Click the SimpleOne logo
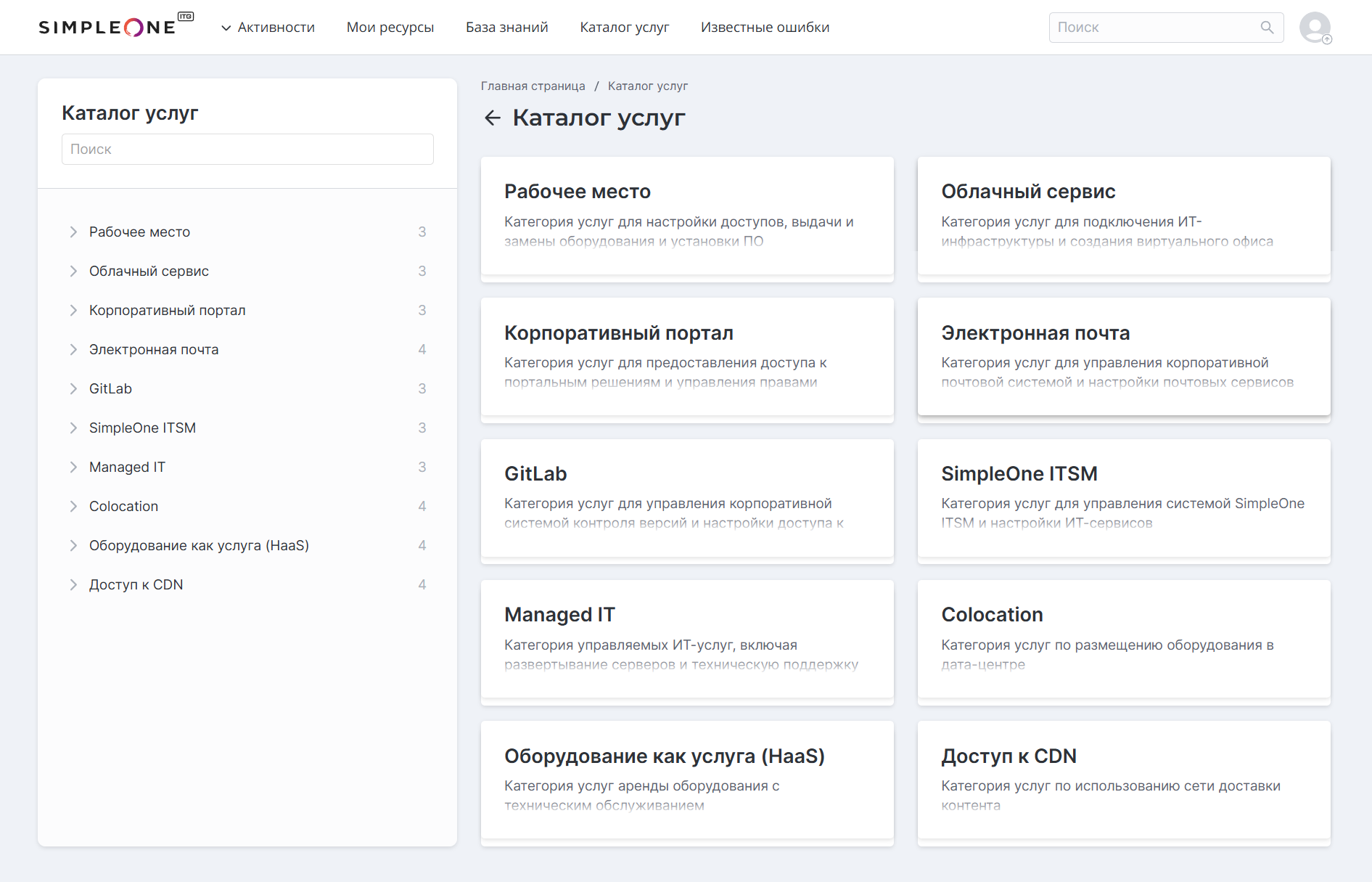 point(116,26)
